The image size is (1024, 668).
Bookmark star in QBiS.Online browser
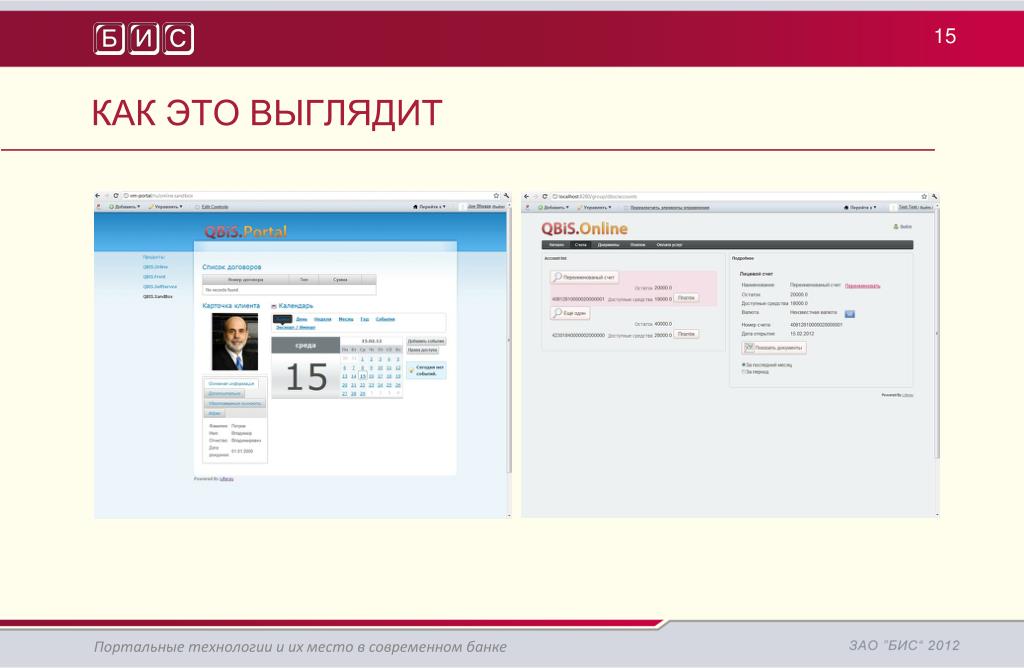tap(924, 197)
